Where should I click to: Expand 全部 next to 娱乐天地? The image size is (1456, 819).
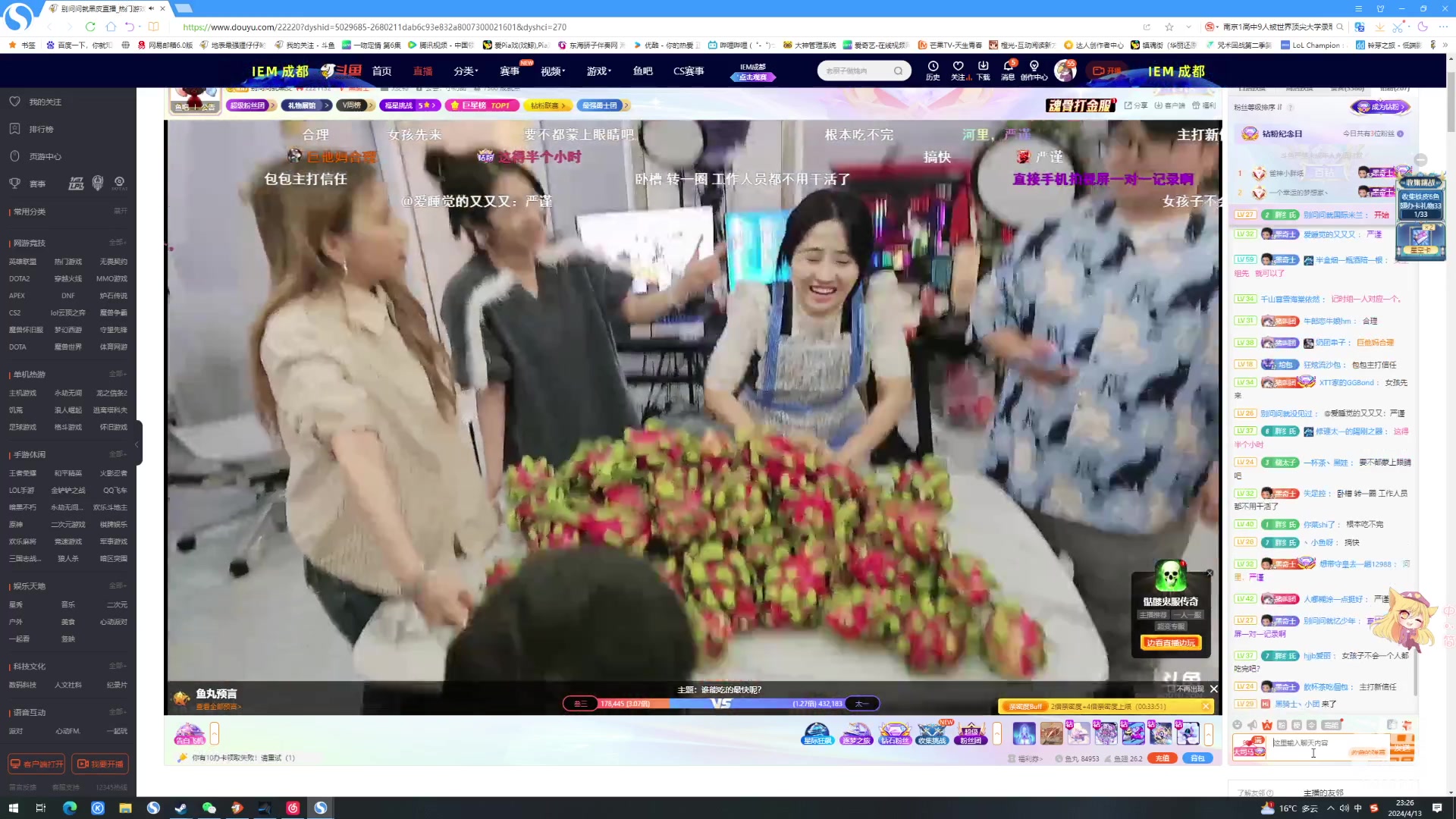[x=118, y=585]
